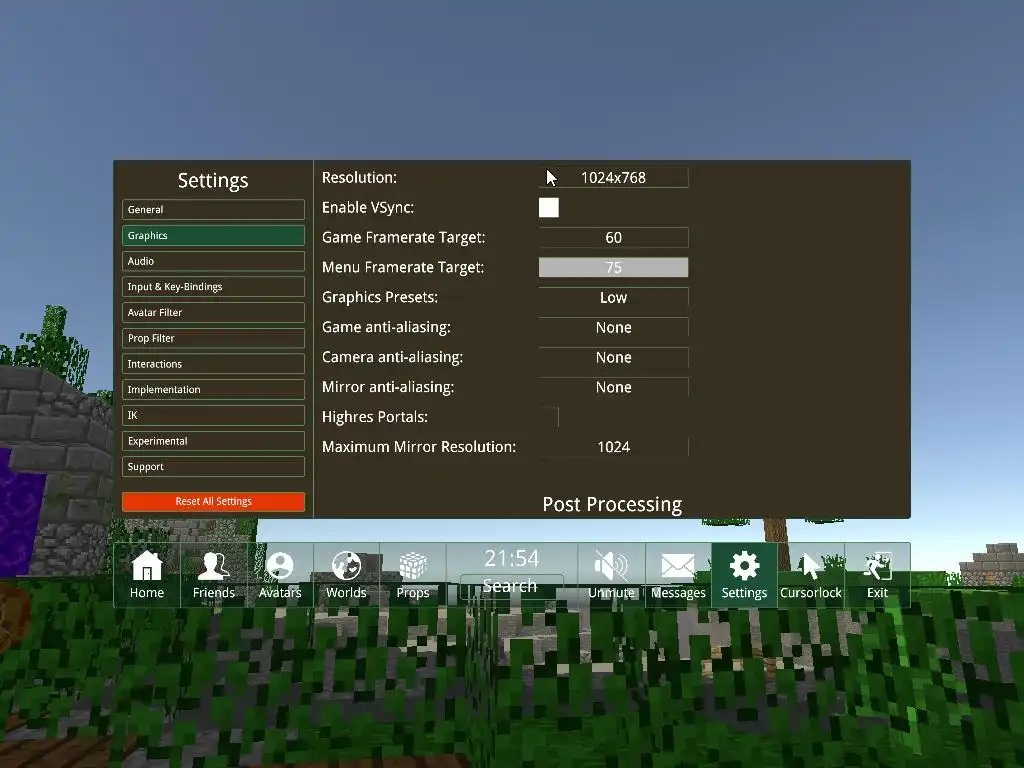
Task: Select the Prop Filter category
Action: coord(213,338)
